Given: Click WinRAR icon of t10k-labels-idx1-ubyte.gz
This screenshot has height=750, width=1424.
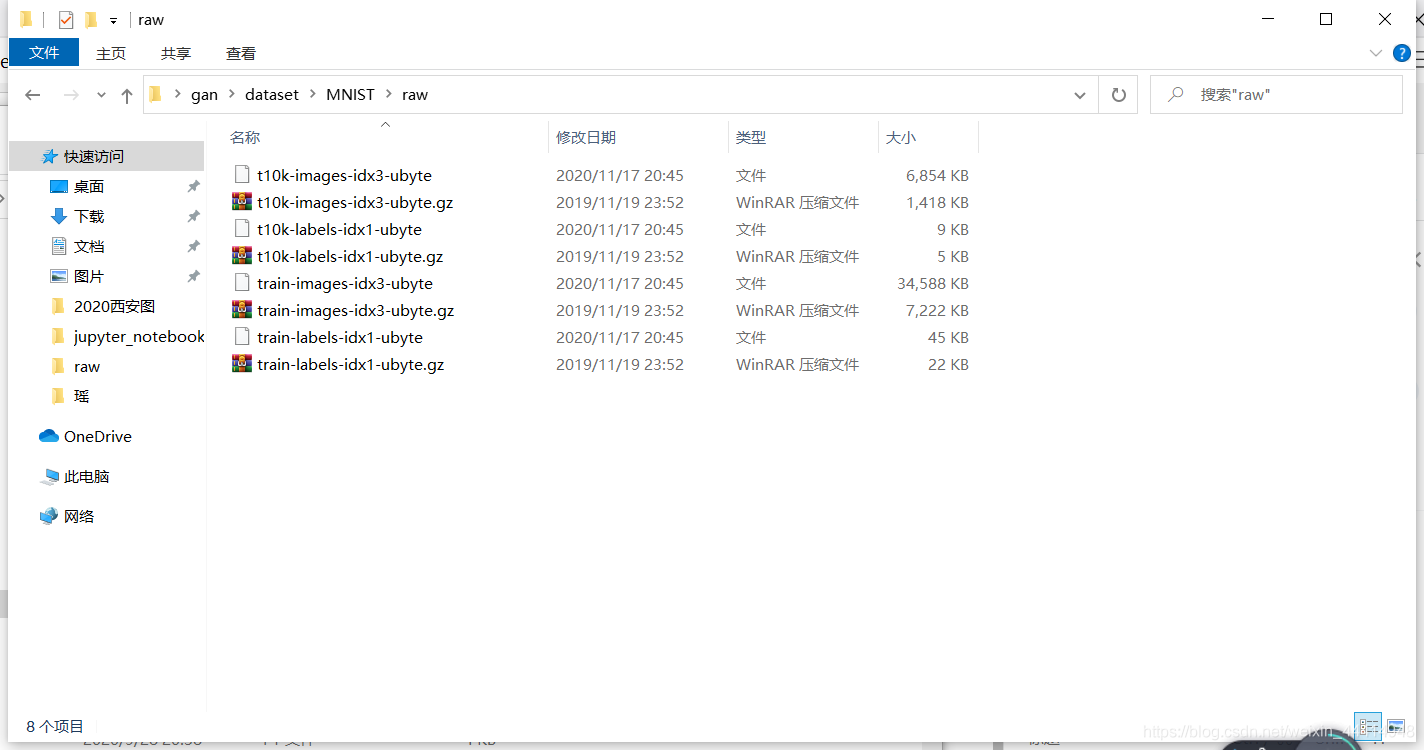Looking at the screenshot, I should (241, 256).
